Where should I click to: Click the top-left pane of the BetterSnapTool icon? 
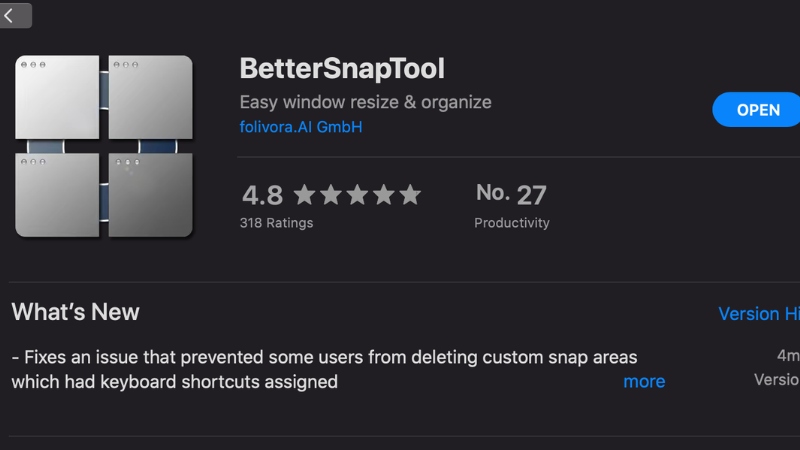[58, 96]
